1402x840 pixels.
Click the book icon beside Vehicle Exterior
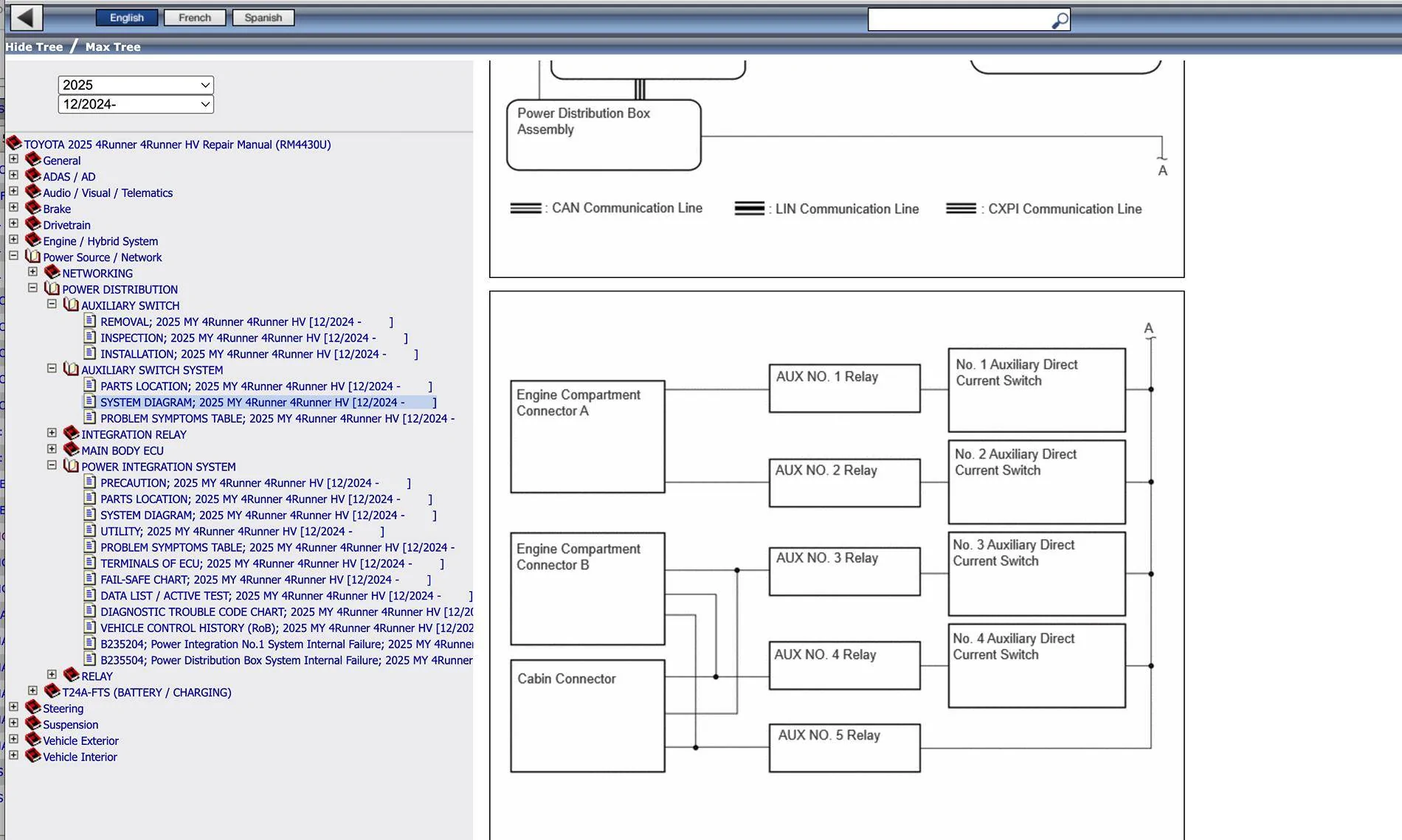click(32, 740)
